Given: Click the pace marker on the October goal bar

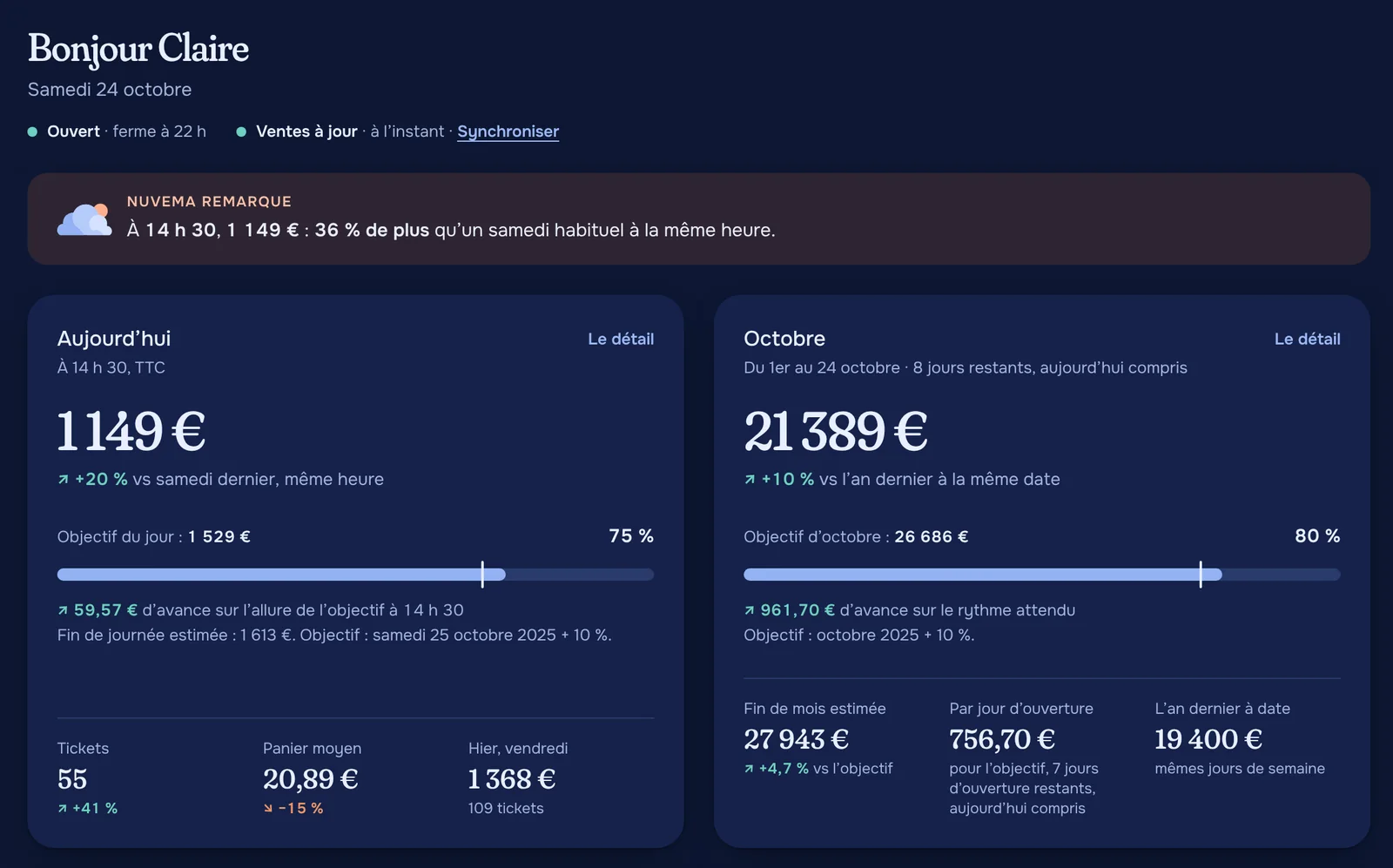Looking at the screenshot, I should pos(1201,575).
